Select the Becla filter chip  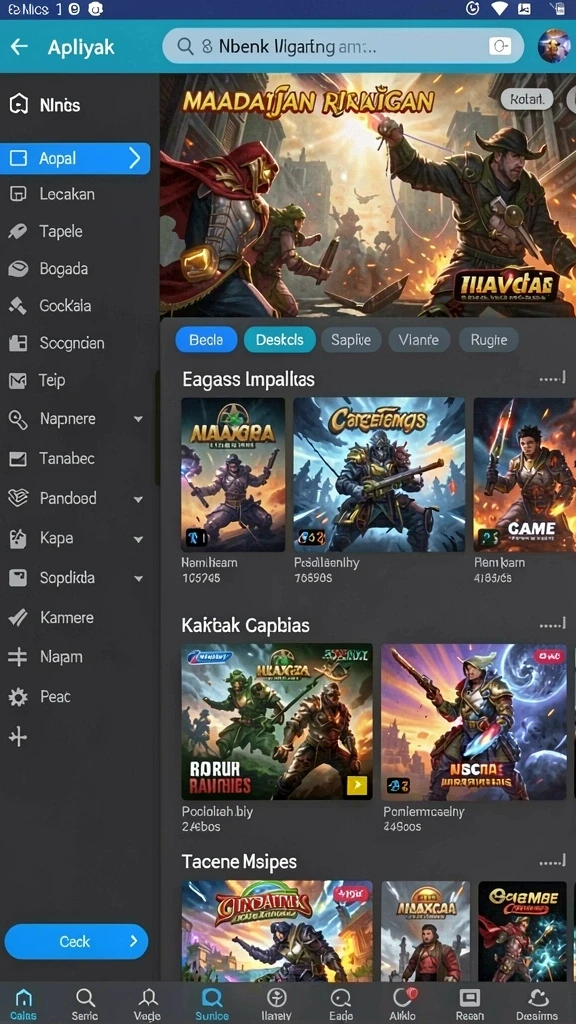point(206,340)
